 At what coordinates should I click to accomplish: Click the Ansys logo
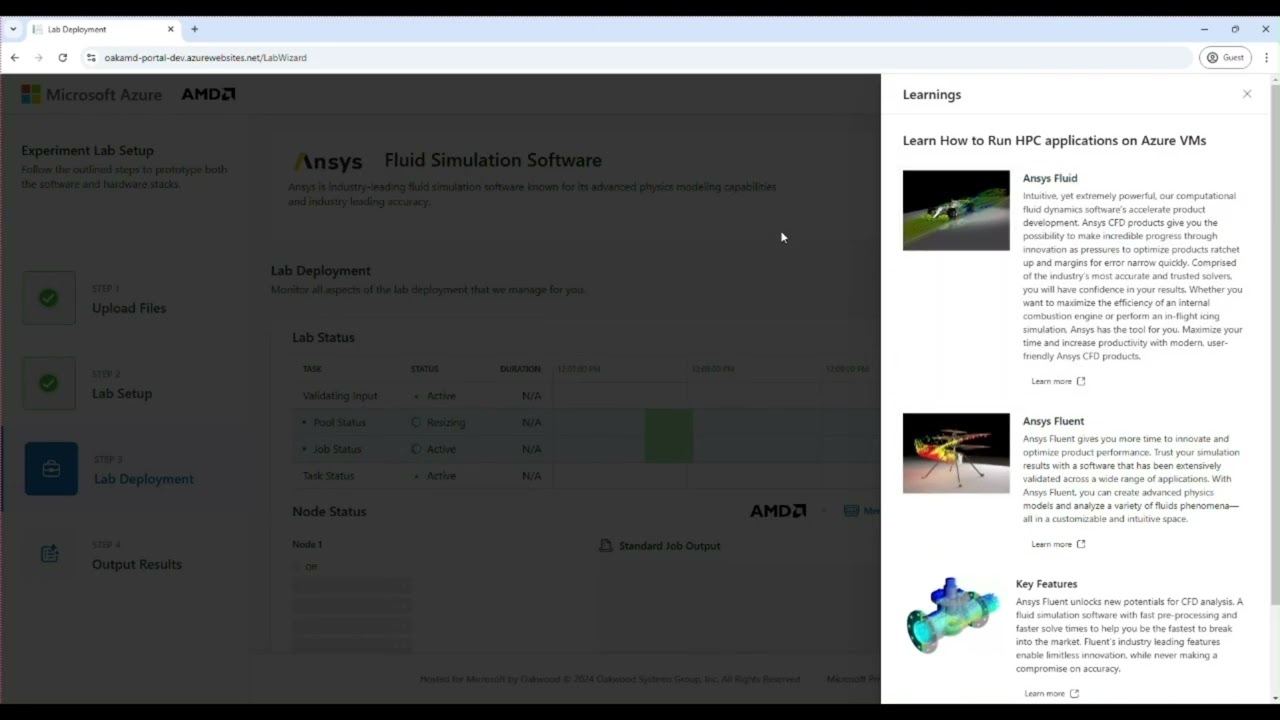tap(327, 161)
